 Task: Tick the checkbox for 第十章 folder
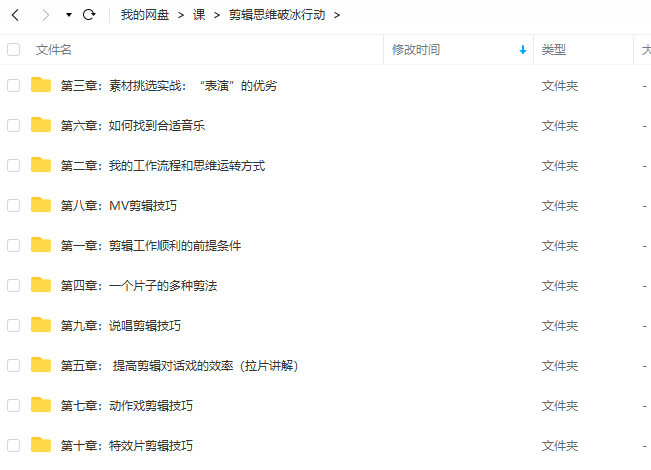tap(13, 445)
